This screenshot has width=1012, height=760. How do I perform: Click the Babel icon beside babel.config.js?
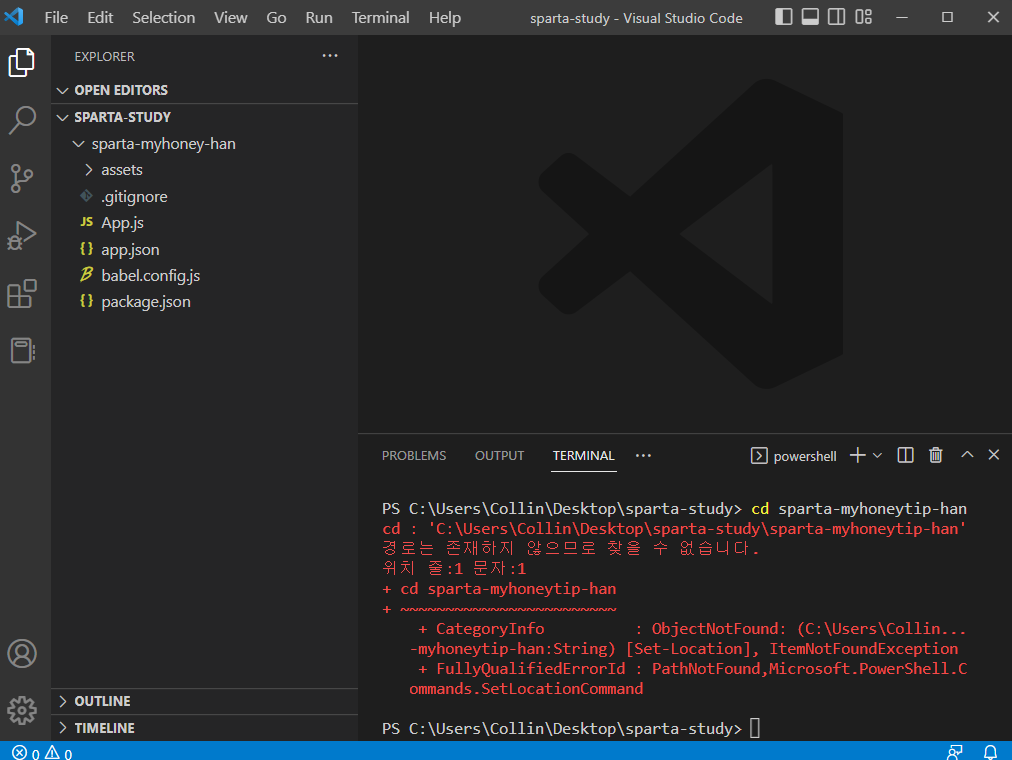pos(86,275)
